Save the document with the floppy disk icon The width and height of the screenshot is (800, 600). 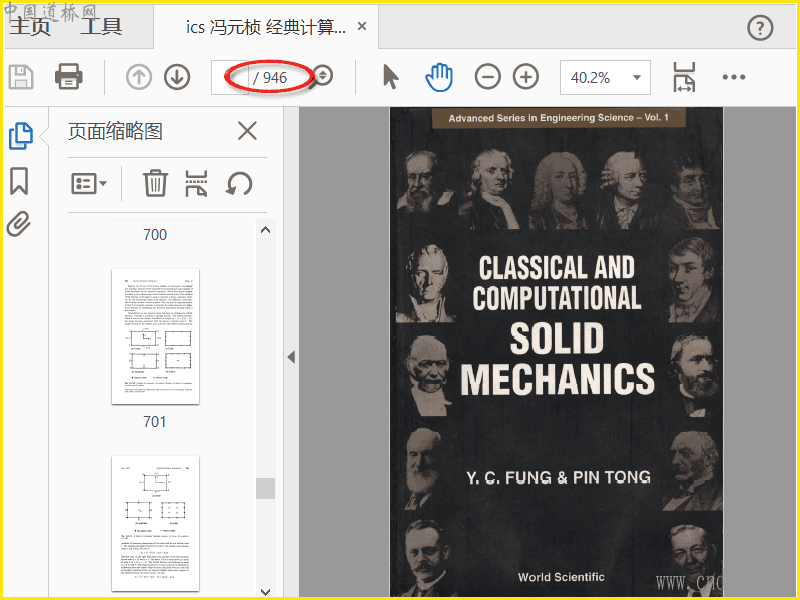click(x=21, y=78)
